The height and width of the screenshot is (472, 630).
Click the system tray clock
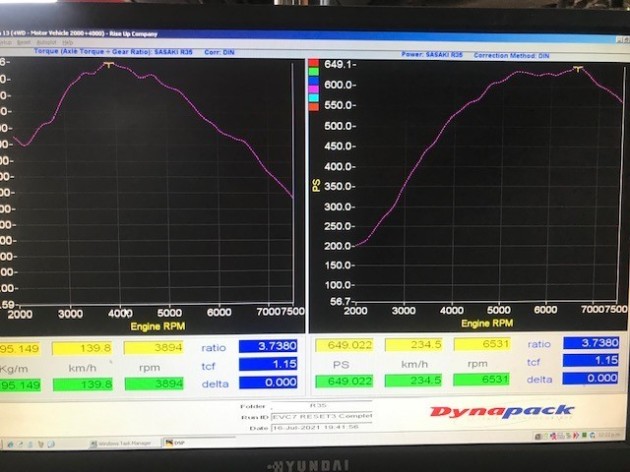[x=608, y=435]
